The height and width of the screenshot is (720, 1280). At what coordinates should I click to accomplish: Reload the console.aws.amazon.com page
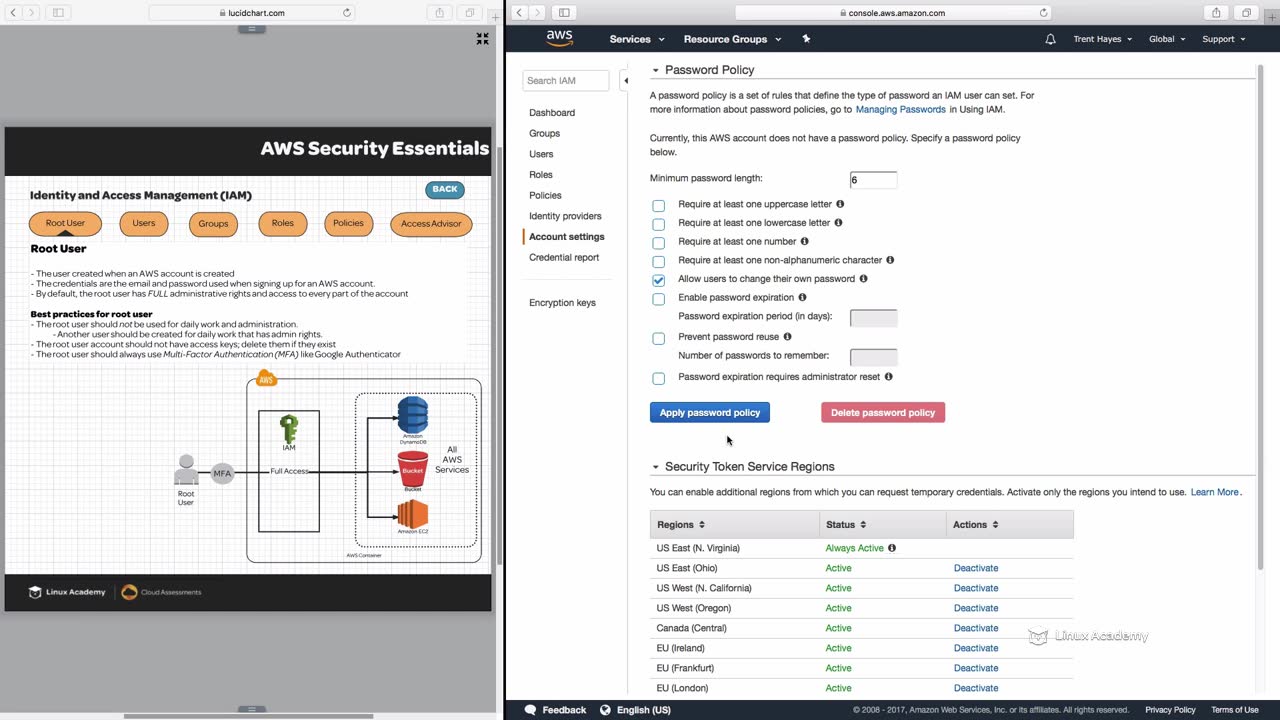click(x=1044, y=13)
